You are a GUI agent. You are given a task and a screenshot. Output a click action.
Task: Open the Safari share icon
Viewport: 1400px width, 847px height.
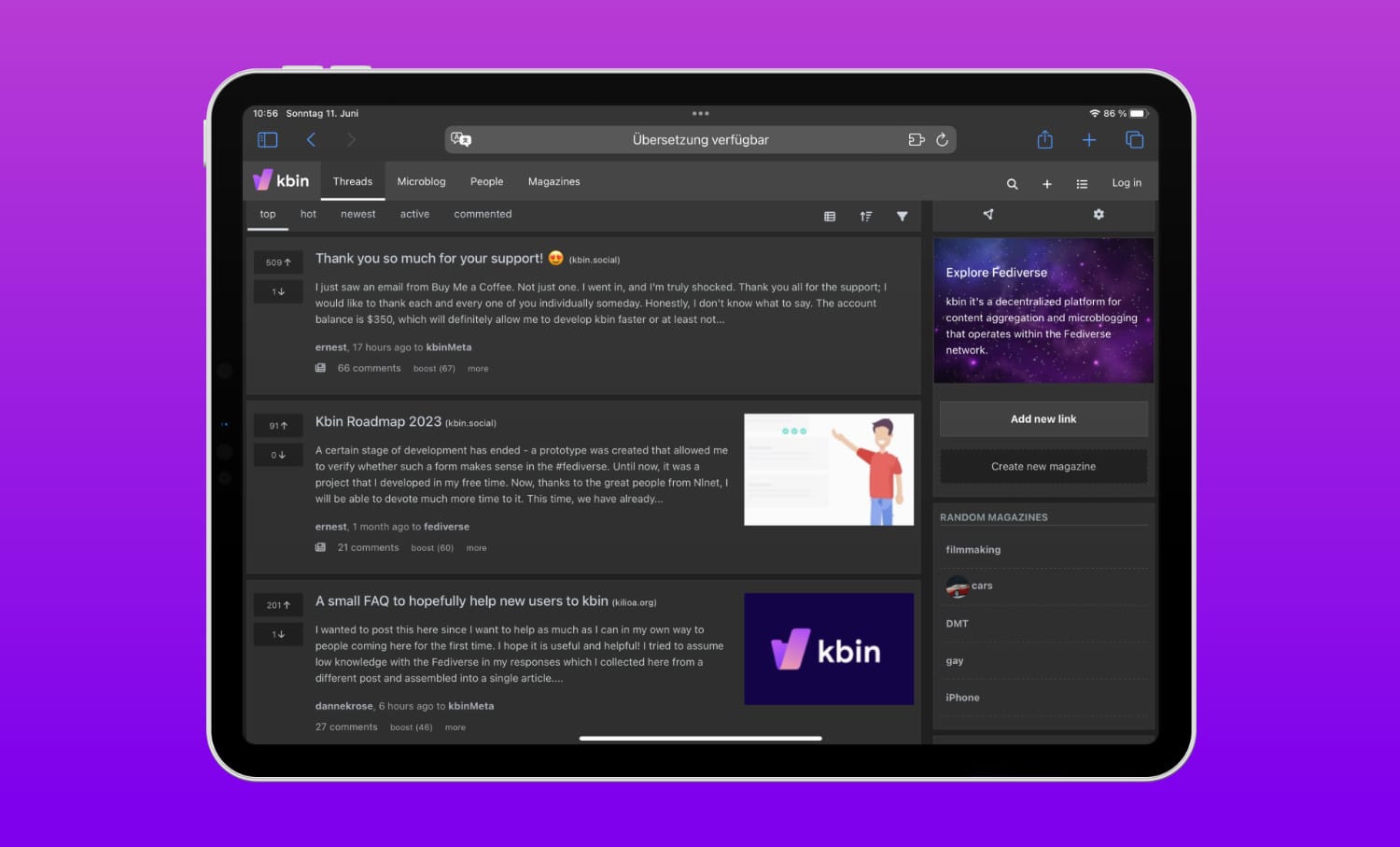[1044, 140]
